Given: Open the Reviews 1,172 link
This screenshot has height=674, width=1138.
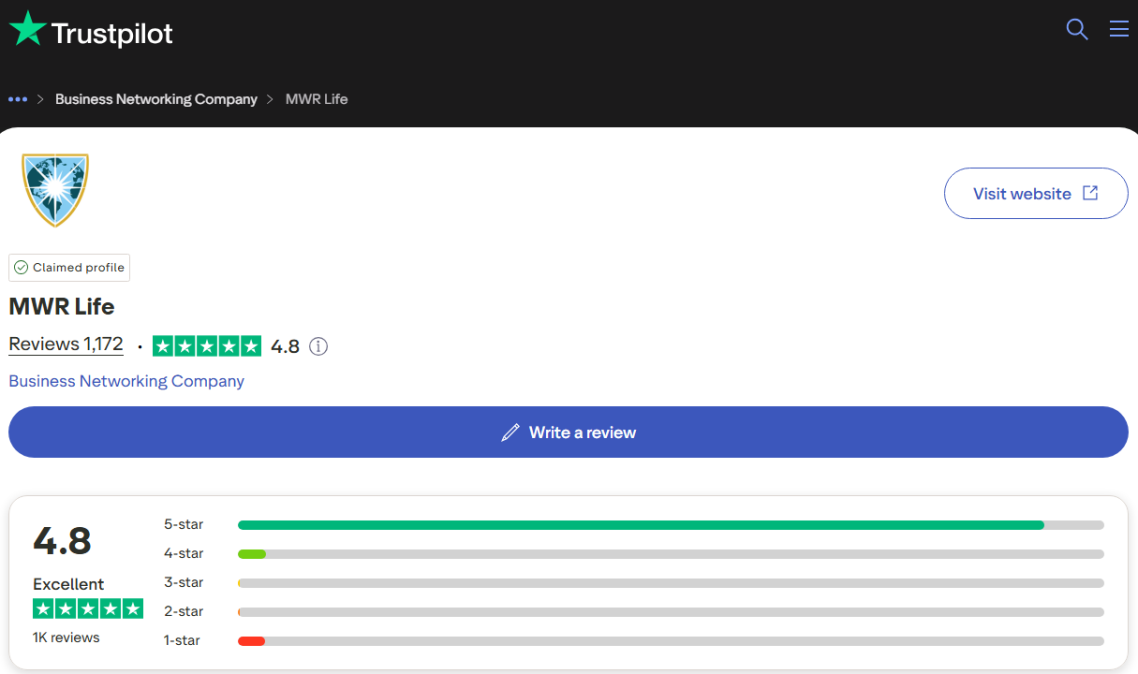Looking at the screenshot, I should pyautogui.click(x=66, y=344).
